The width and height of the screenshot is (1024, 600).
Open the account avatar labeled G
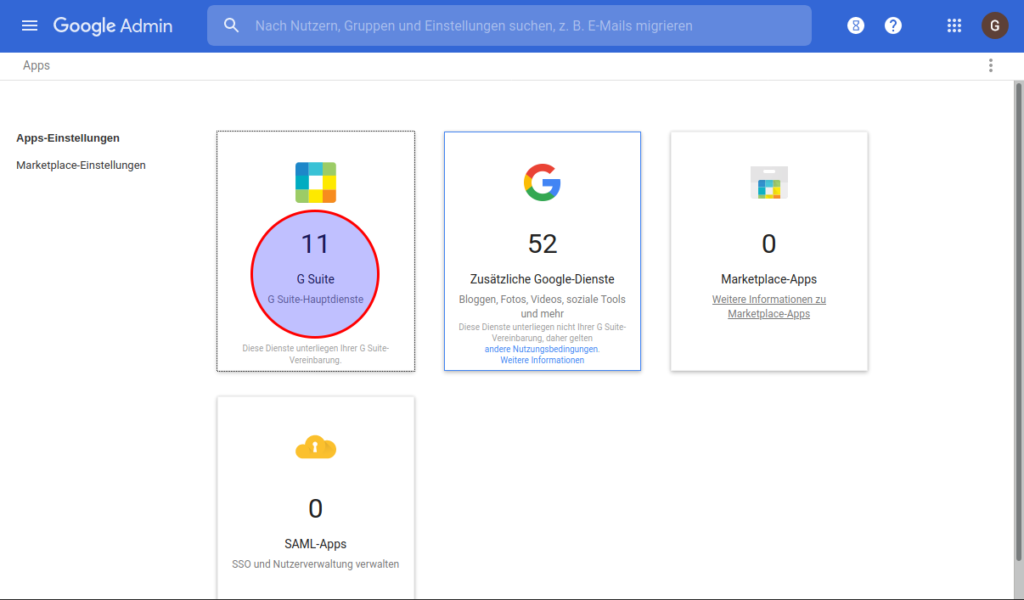(995, 25)
